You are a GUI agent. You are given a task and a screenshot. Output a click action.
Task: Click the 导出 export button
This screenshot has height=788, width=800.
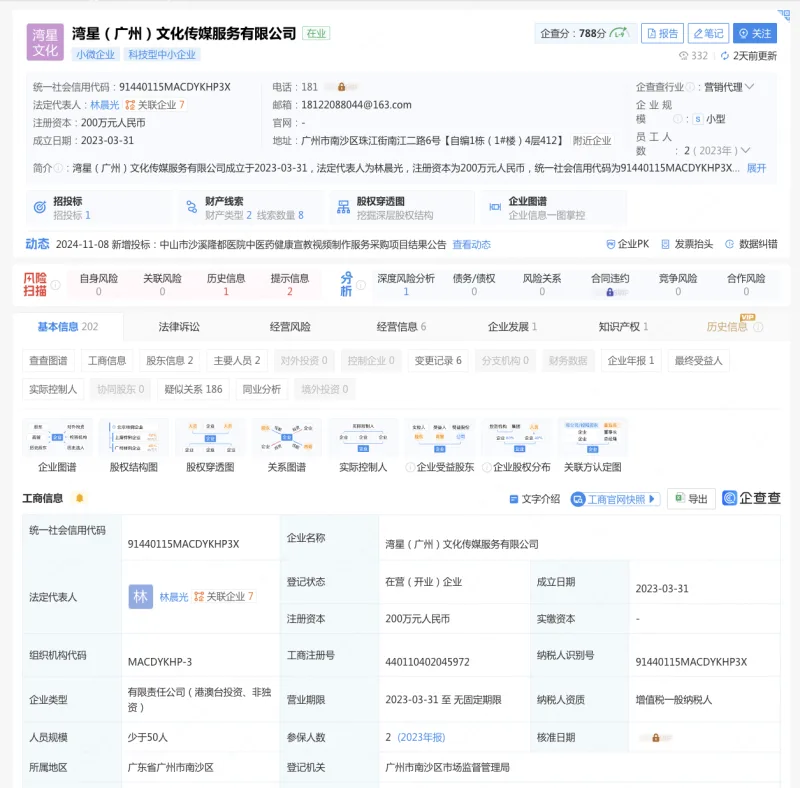coord(691,499)
